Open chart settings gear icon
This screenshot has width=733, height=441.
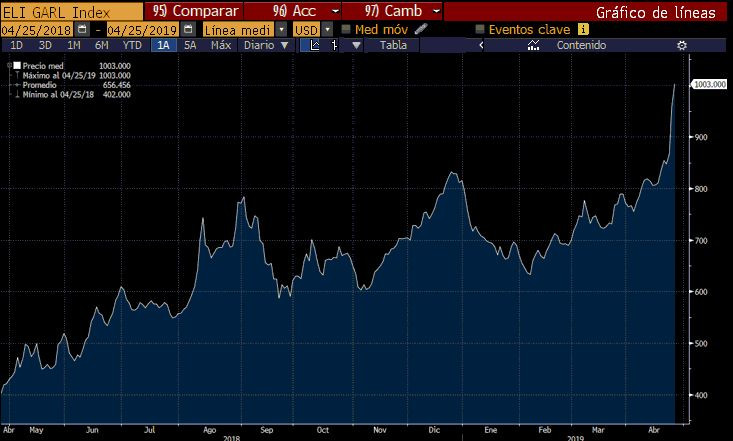(x=682, y=46)
